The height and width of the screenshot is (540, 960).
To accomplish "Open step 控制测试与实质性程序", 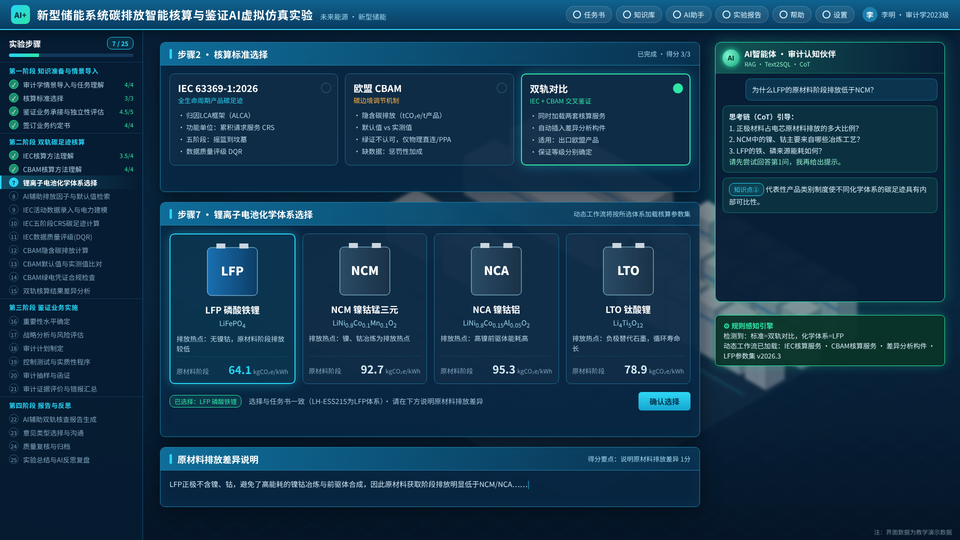I will 71,362.
